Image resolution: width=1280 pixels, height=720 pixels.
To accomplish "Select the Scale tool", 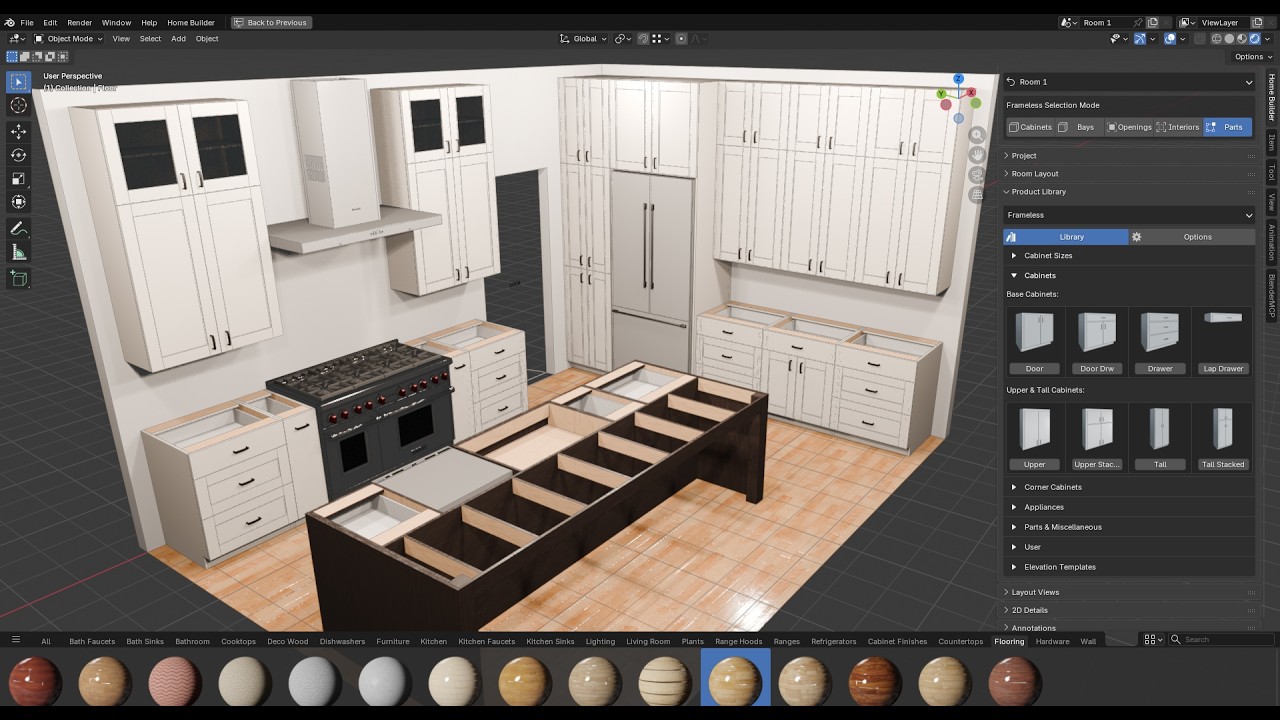I will [18, 179].
